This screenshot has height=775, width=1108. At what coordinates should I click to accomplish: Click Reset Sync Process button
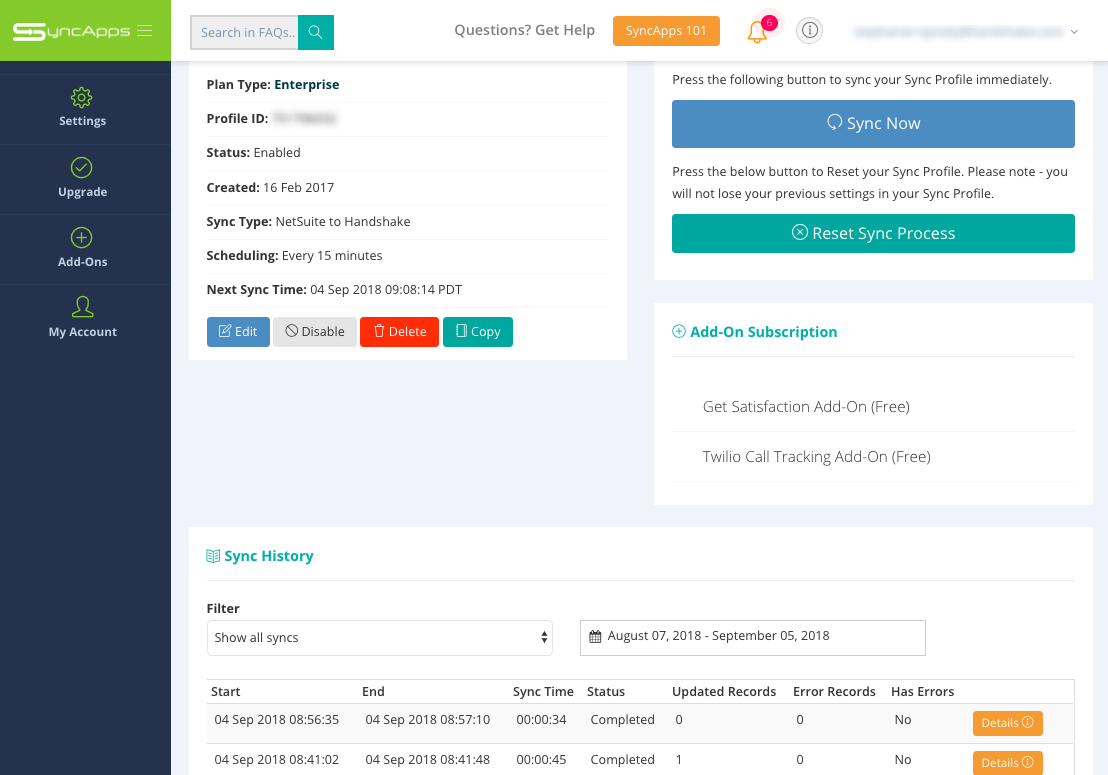[873, 233]
